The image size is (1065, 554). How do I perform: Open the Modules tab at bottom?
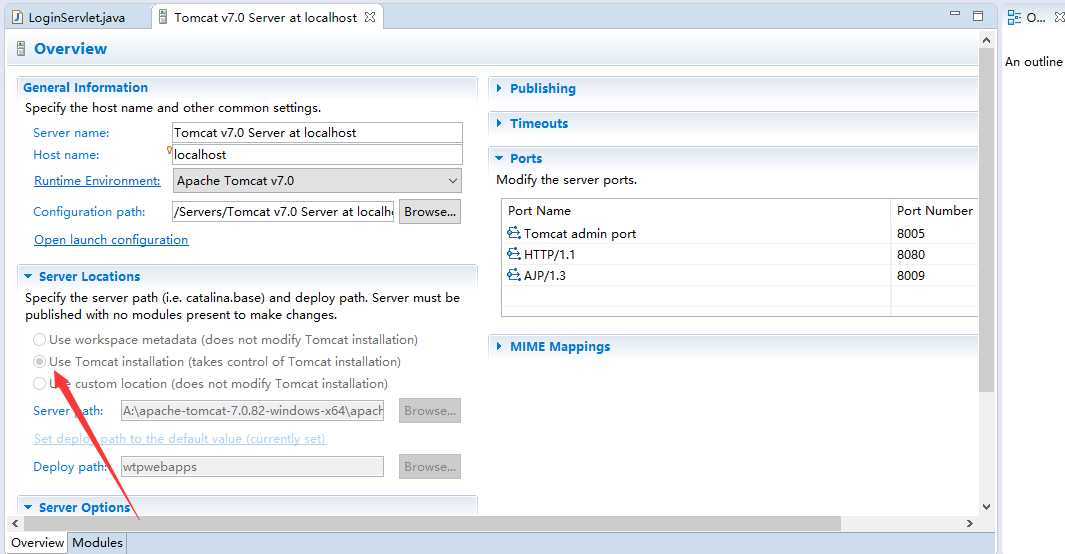(97, 542)
